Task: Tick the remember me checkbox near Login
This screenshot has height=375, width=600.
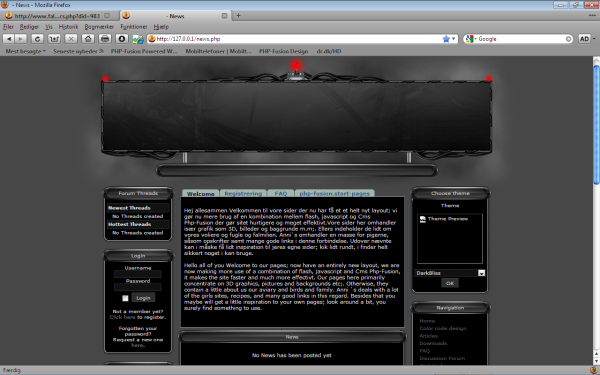Action: [x=125, y=298]
